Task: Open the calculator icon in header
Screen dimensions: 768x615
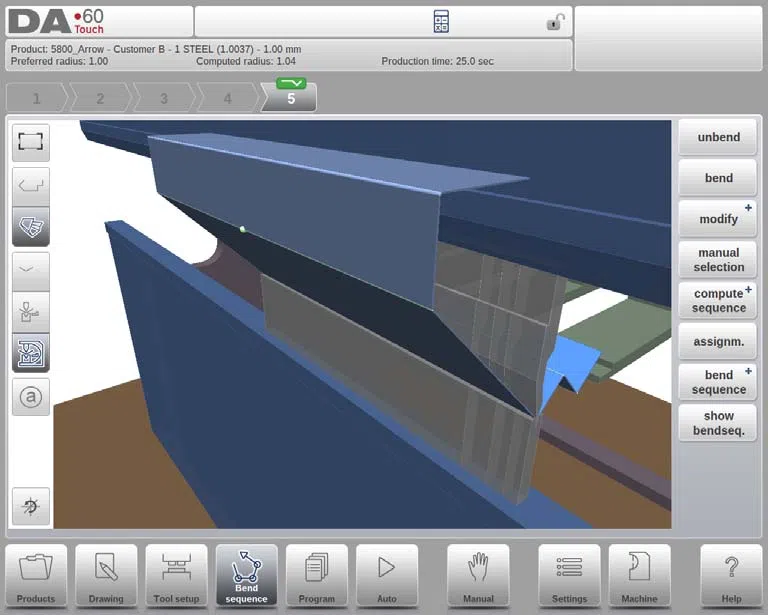Action: (441, 22)
